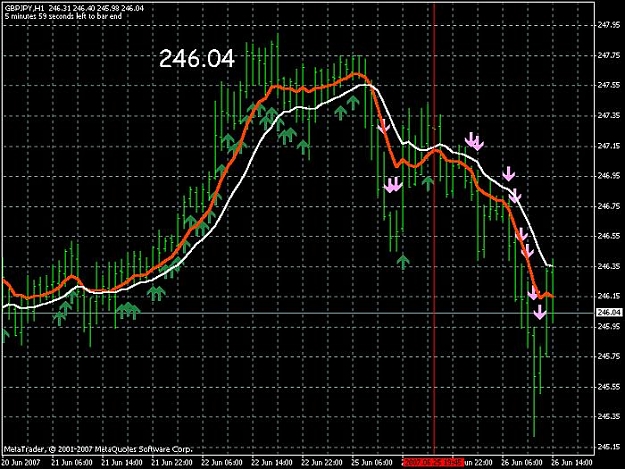625x469 pixels.
Task: Click the 246.15 price axis label
Action: (609, 296)
